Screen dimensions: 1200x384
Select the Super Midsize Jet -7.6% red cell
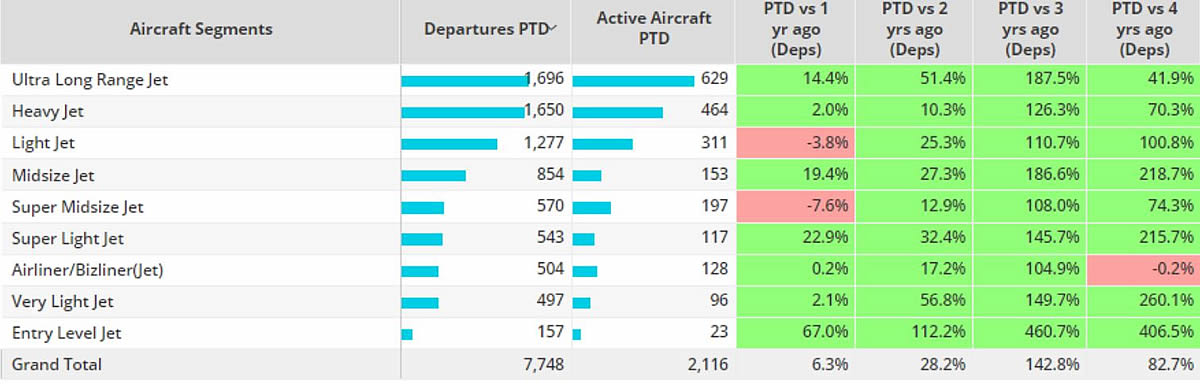795,207
